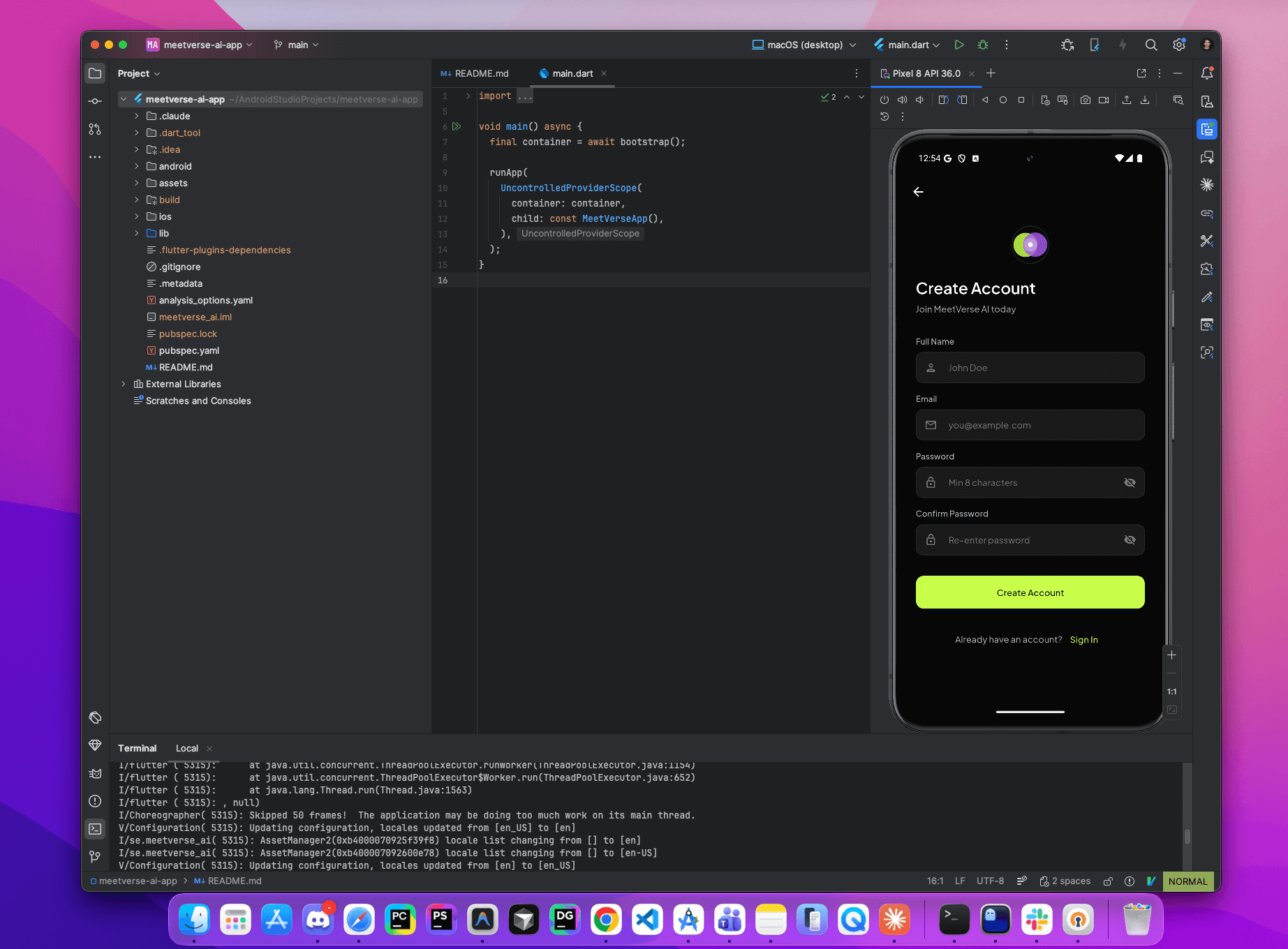Open Search Everywhere with the magnifier icon
The image size is (1288, 949).
point(1151,44)
